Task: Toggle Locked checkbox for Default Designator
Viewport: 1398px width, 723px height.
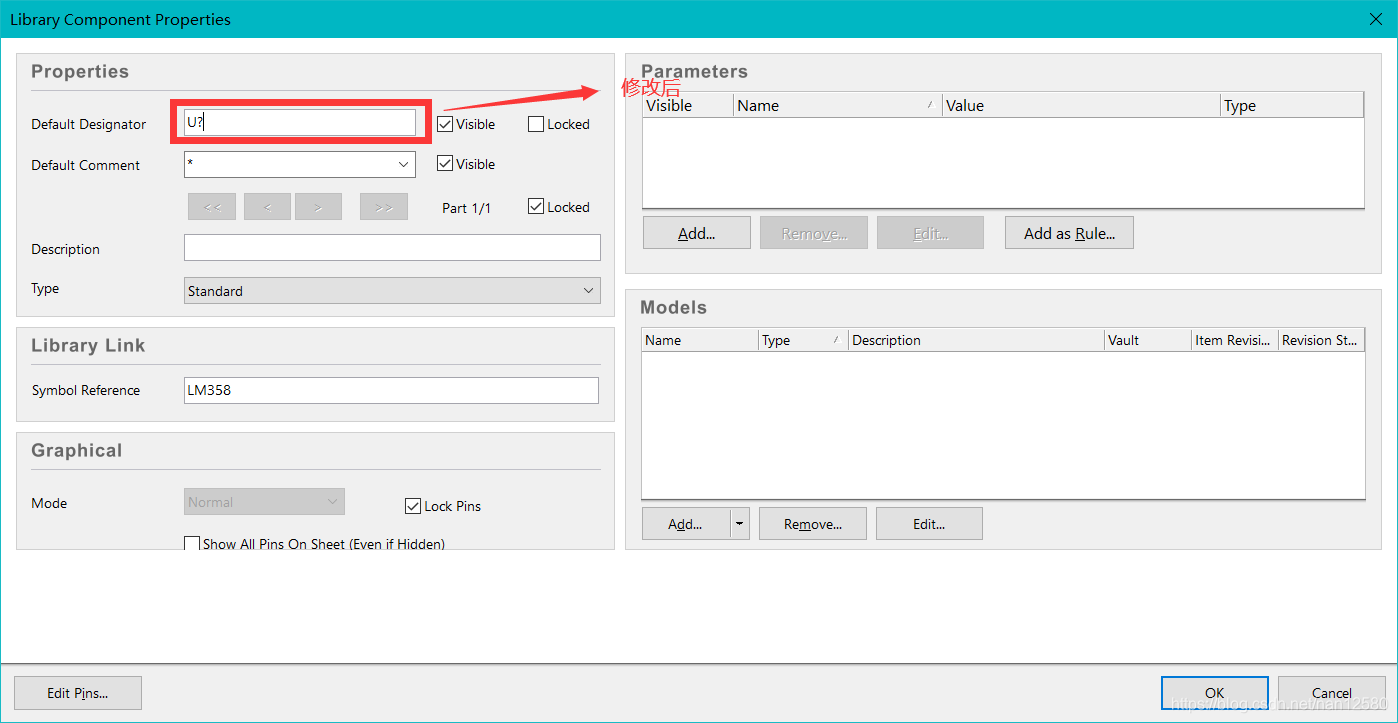Action: pyautogui.click(x=536, y=125)
